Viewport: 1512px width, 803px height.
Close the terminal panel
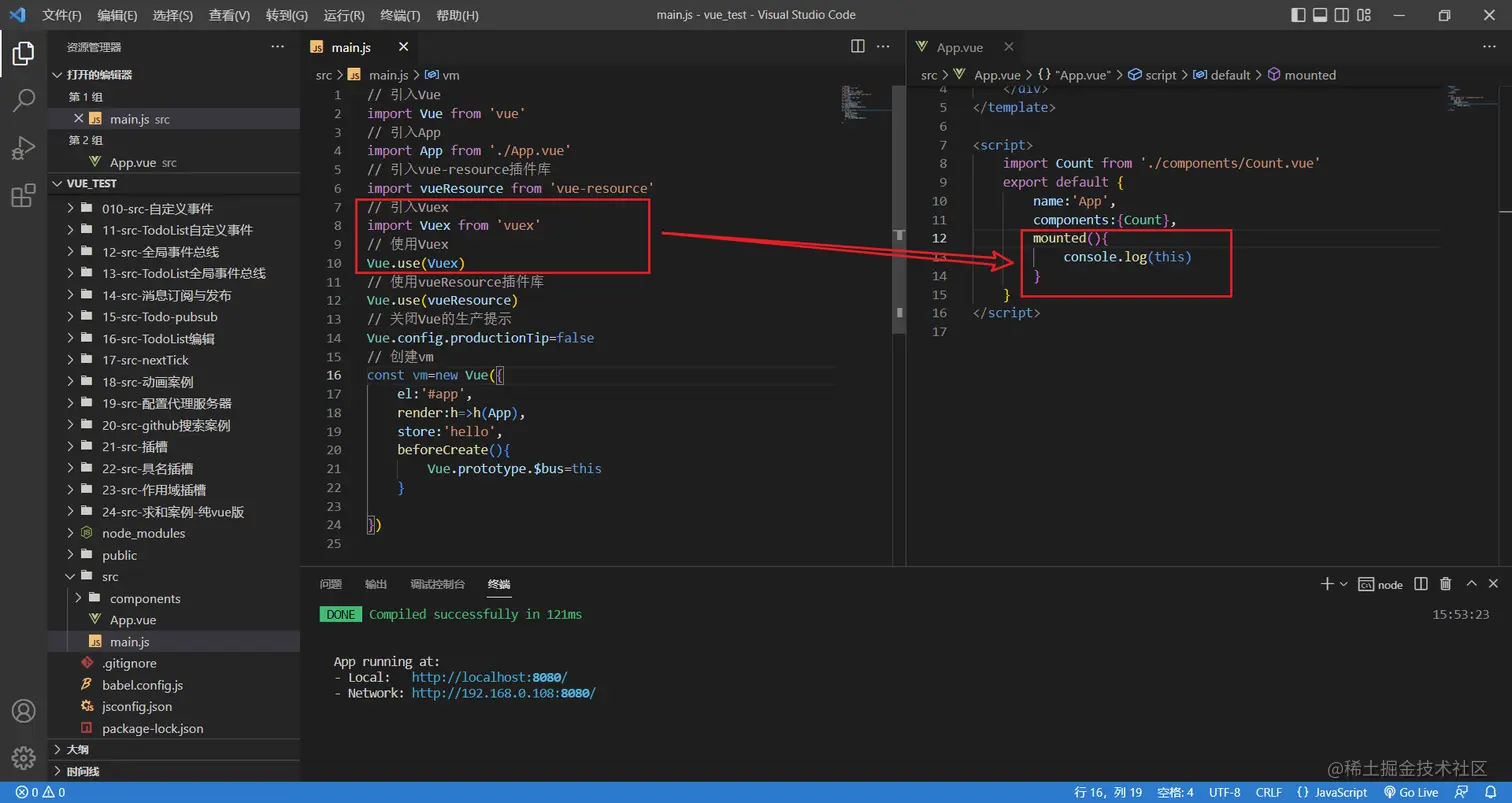1494,584
